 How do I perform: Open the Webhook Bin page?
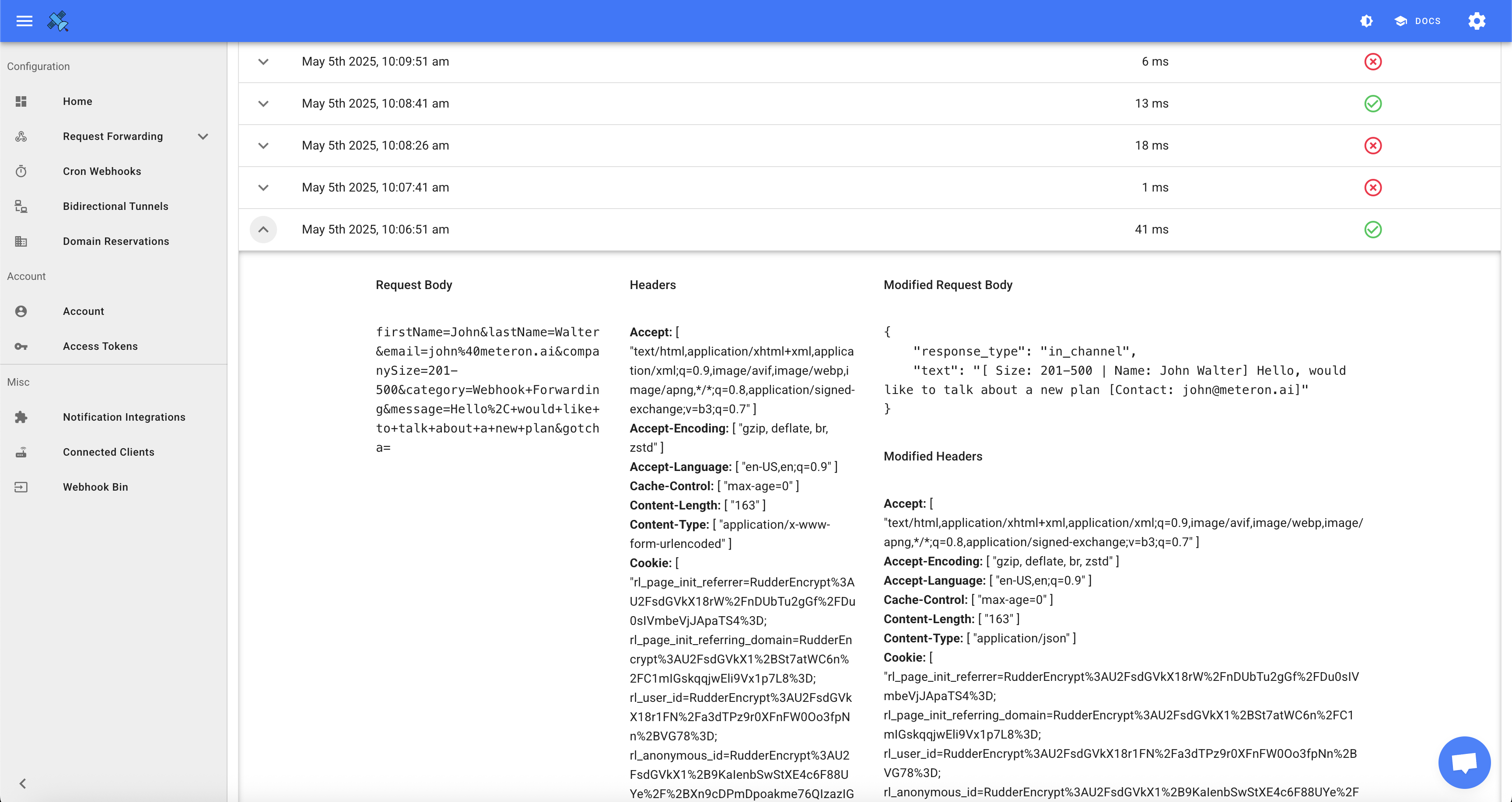pos(95,486)
